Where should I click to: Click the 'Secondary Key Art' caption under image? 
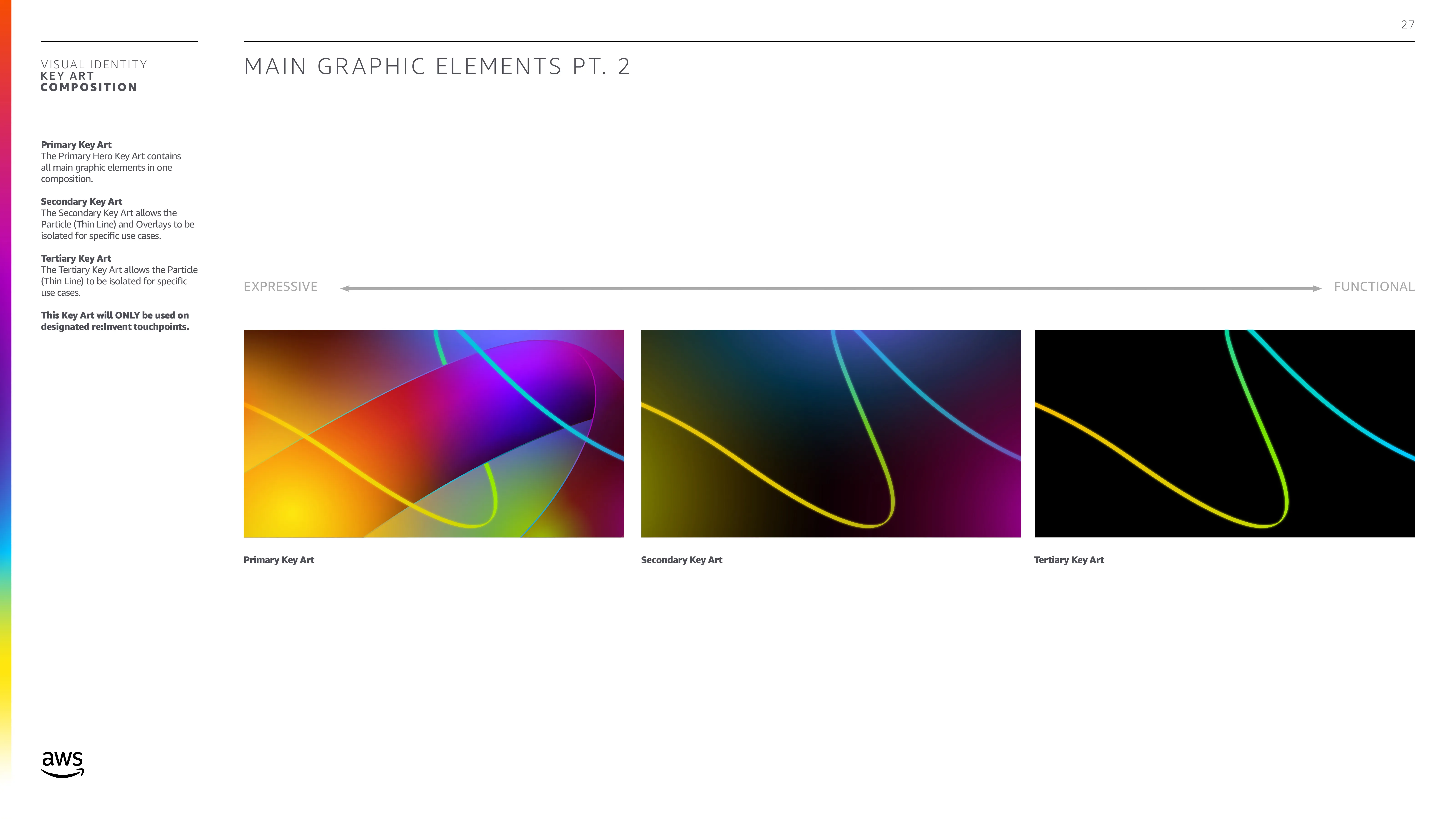(682, 560)
